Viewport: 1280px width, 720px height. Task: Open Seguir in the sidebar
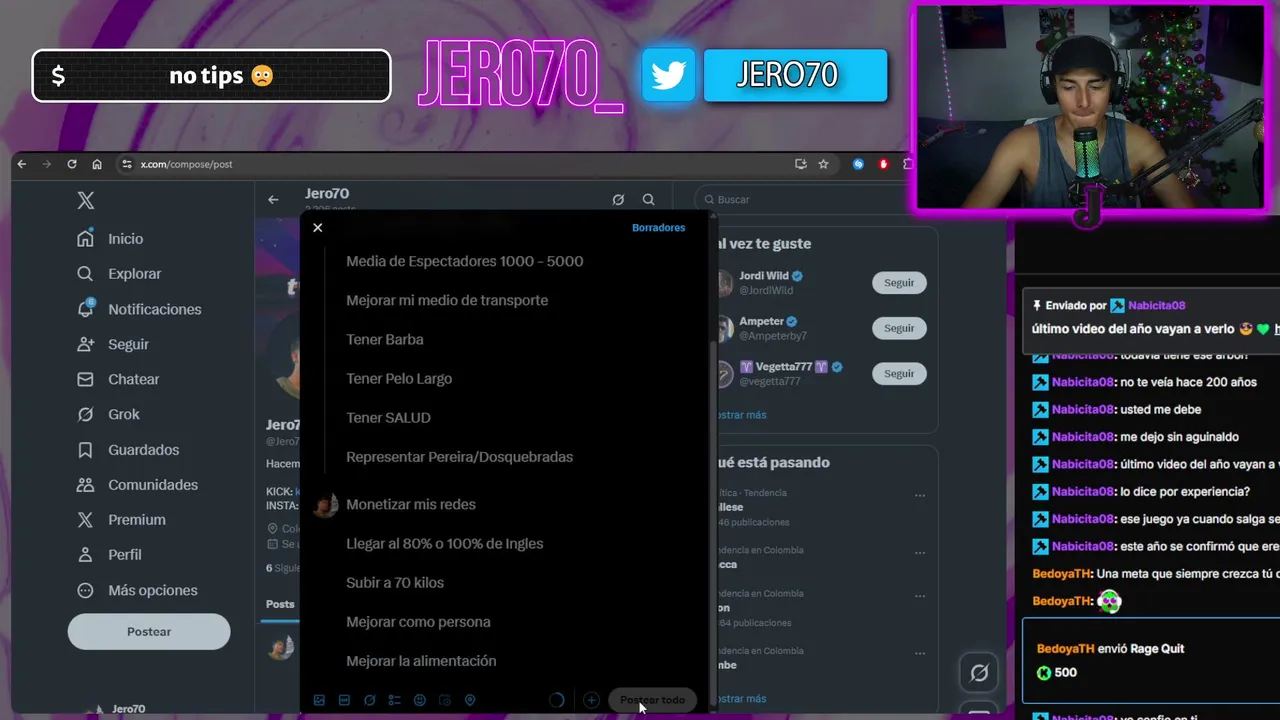click(x=113, y=344)
